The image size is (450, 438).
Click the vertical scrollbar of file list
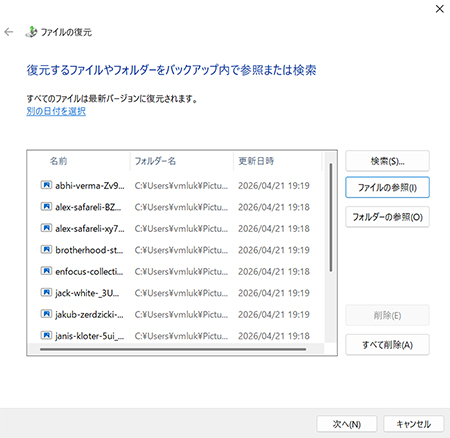tap(330, 217)
